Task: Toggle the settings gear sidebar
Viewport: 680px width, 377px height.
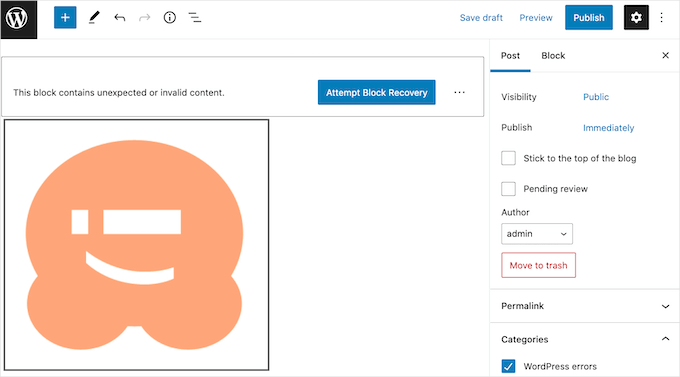Action: pos(636,18)
